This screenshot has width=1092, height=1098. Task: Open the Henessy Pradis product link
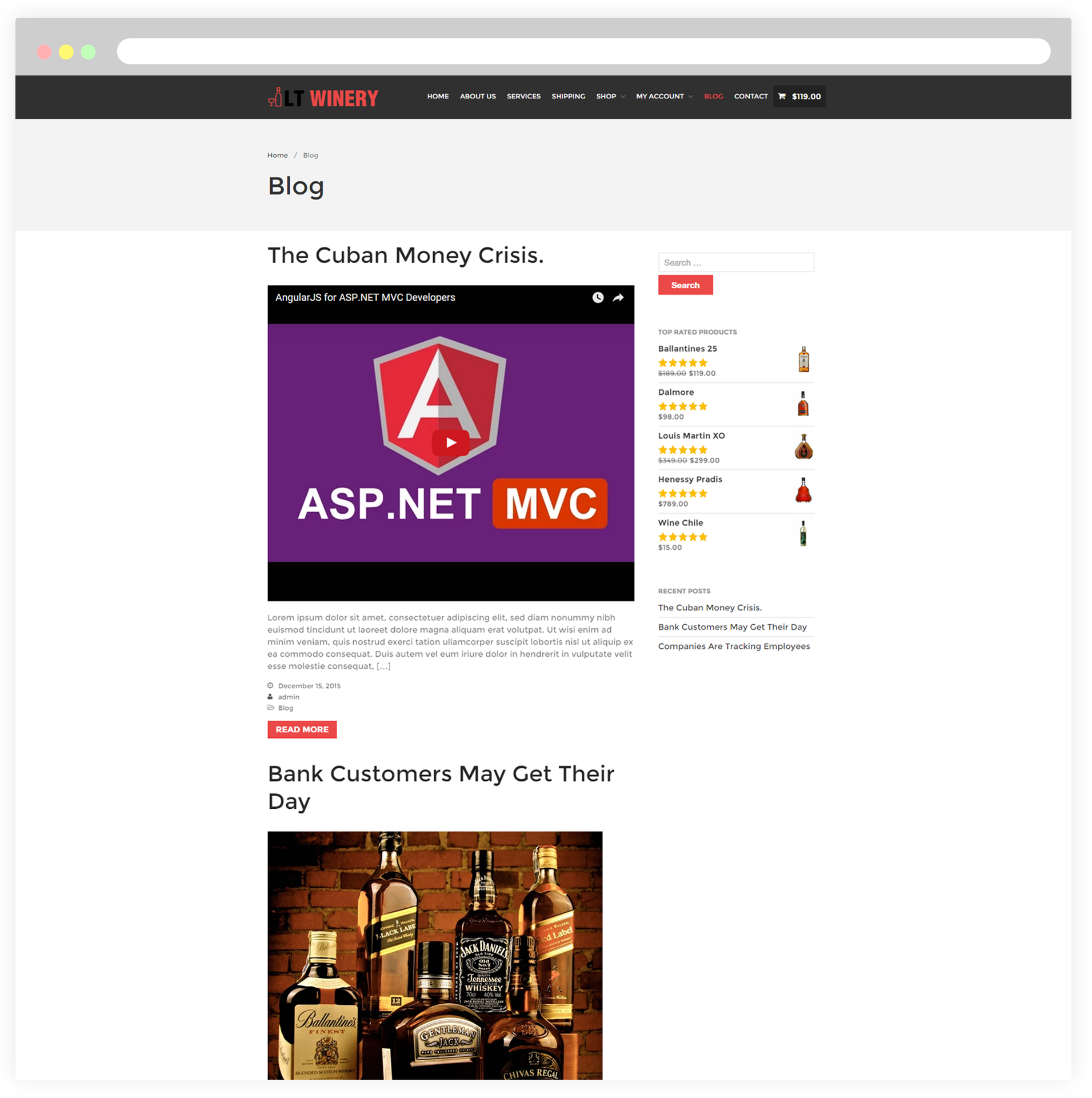690,479
